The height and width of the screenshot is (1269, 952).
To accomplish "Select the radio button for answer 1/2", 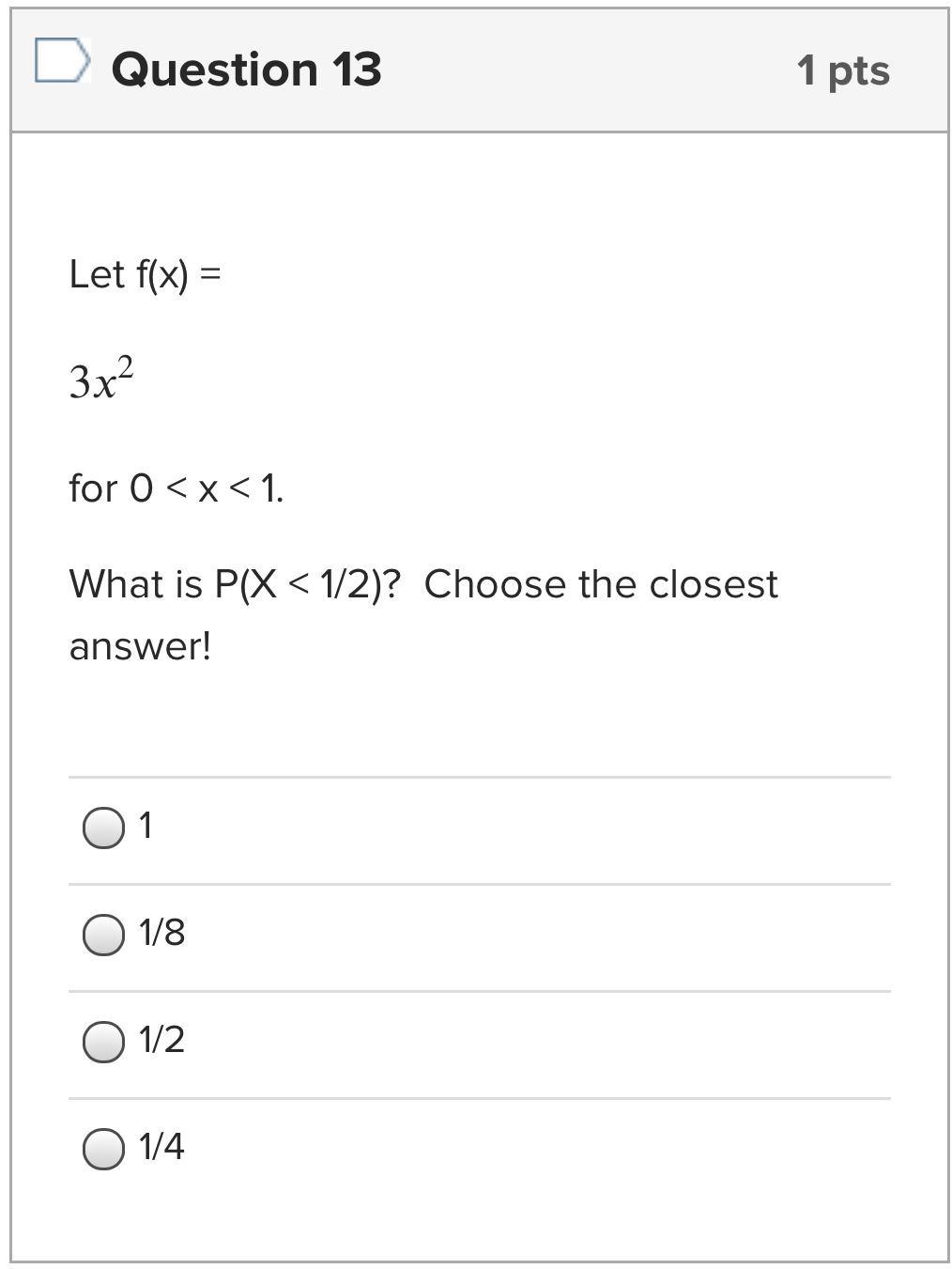I will tap(100, 1041).
